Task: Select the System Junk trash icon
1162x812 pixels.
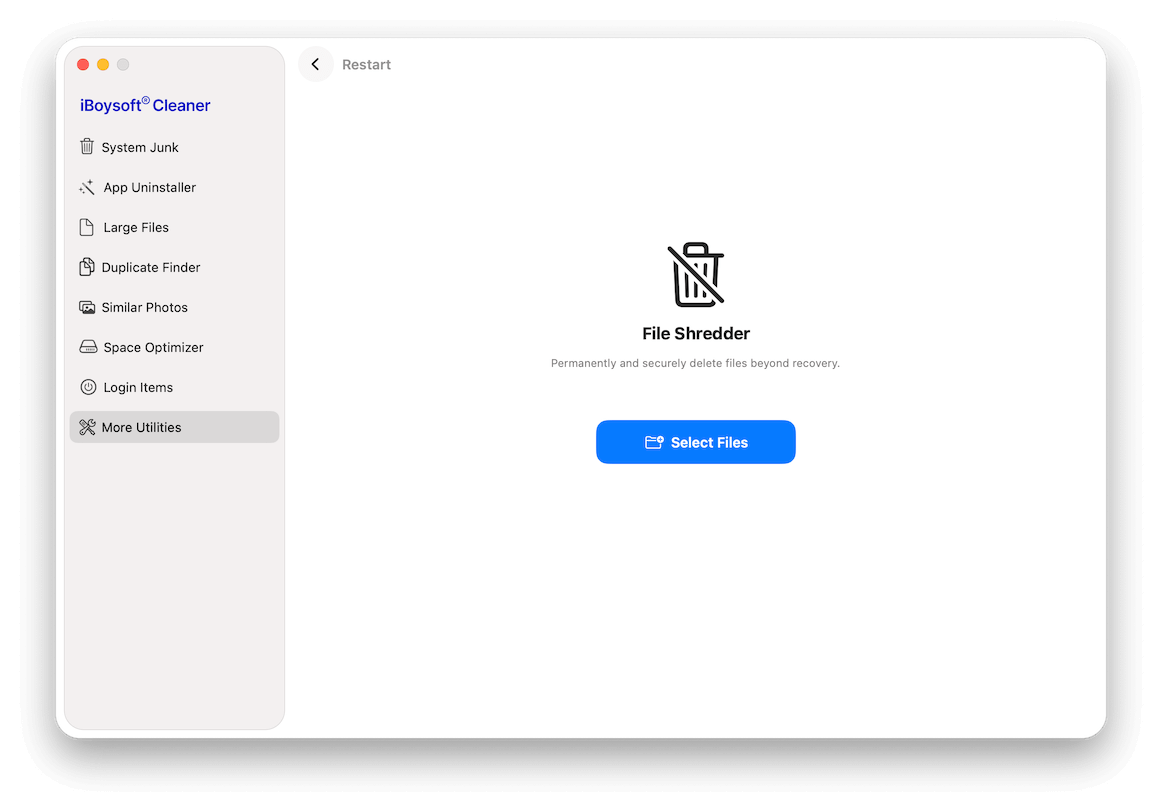Action: [x=88, y=147]
